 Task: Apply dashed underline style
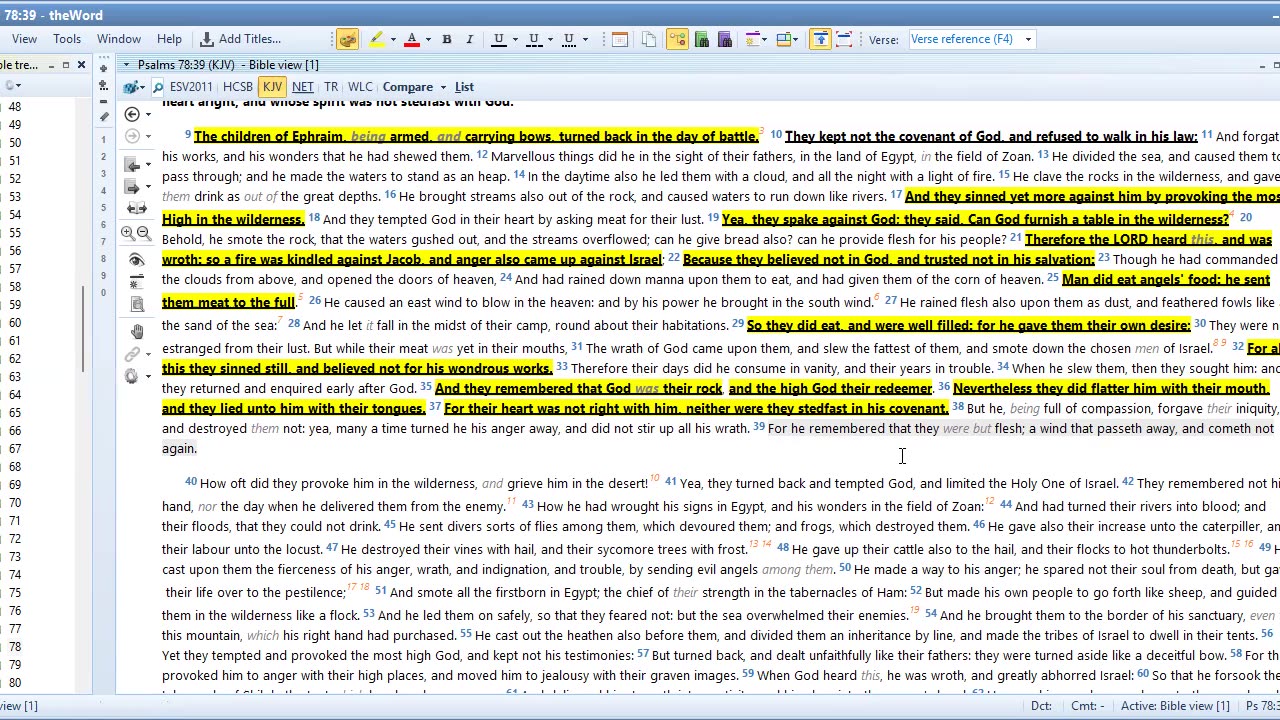coord(533,39)
